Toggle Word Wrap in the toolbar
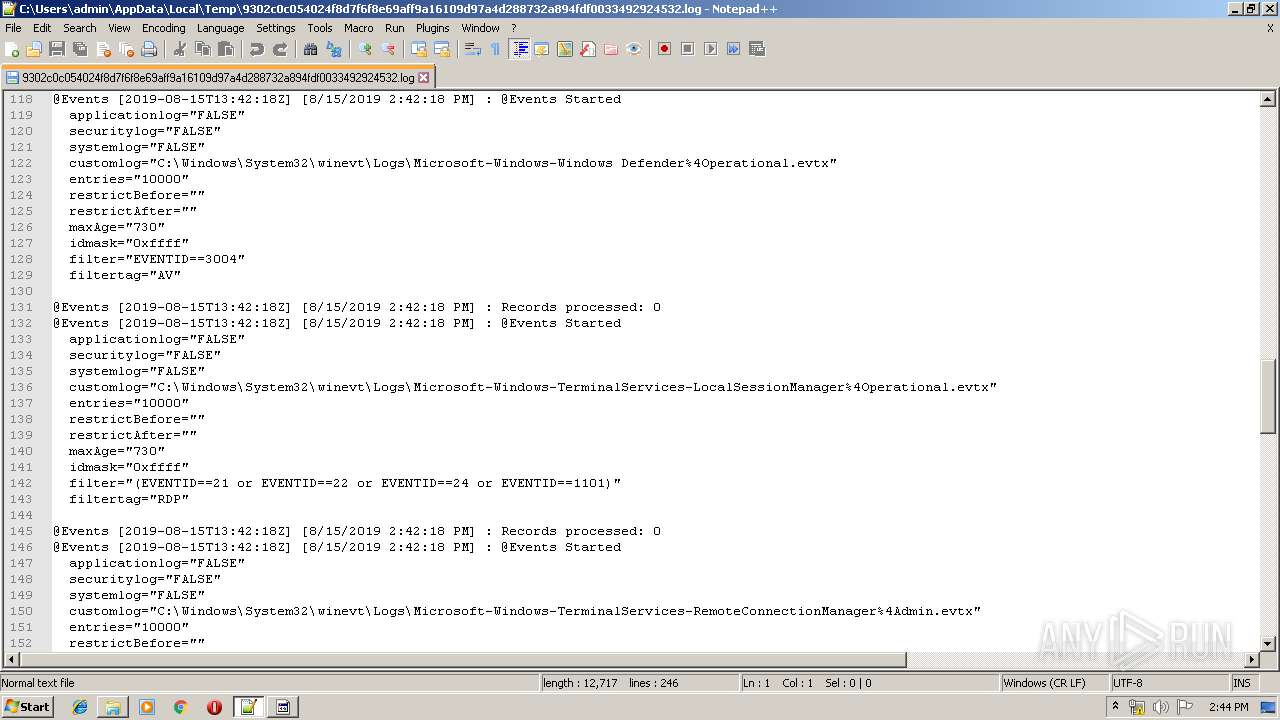The height and width of the screenshot is (720, 1280). (x=473, y=49)
